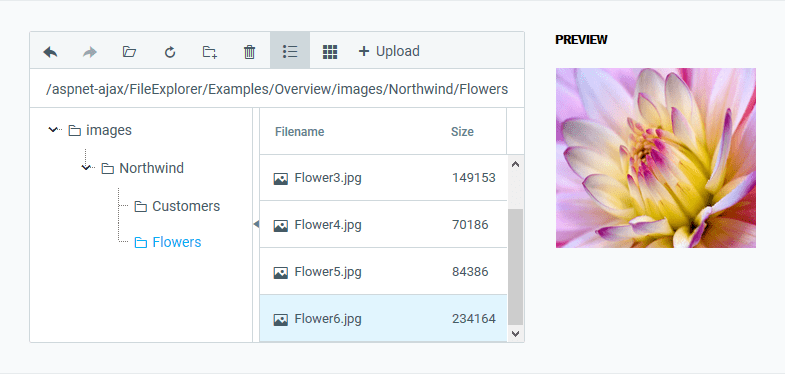Click the file list scrollbar thumb
The image size is (785, 374).
[516, 267]
